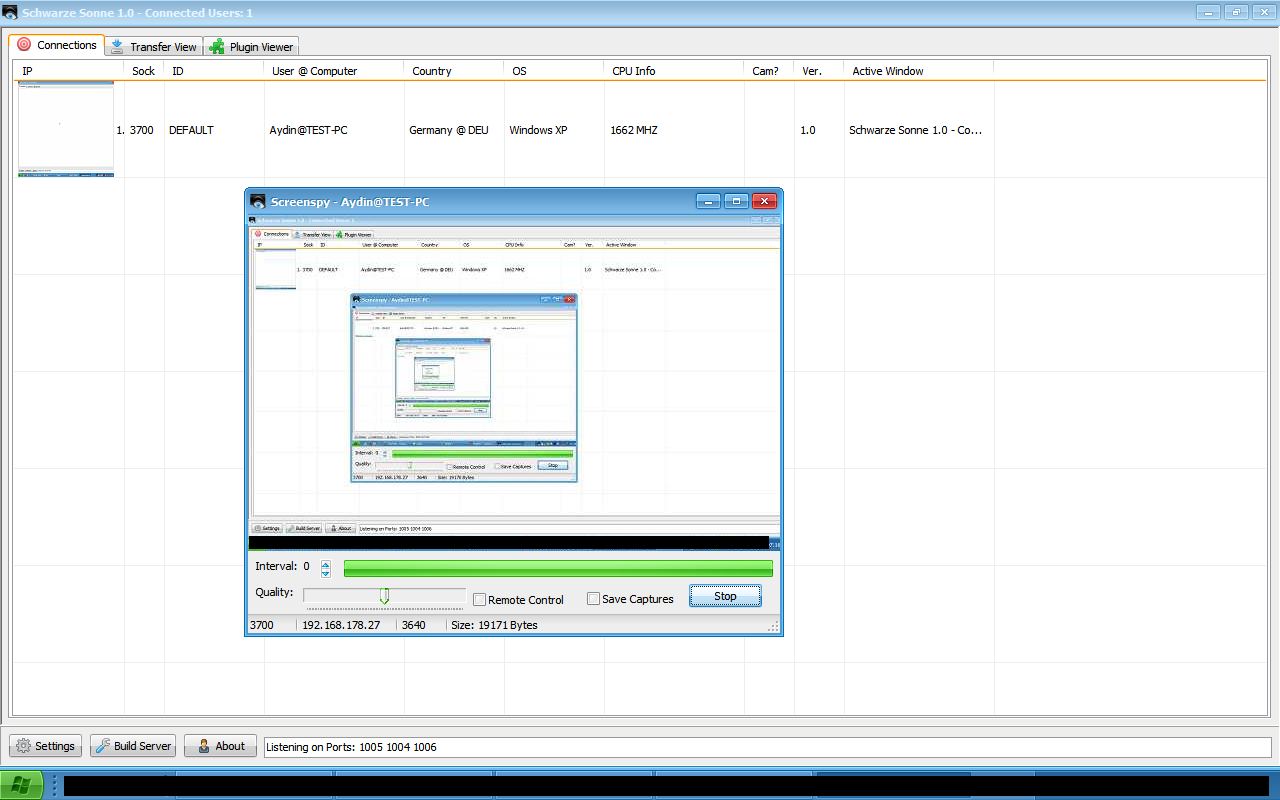Enable the Save Captures checkbox
Screen dimensions: 1280x800
(594, 599)
